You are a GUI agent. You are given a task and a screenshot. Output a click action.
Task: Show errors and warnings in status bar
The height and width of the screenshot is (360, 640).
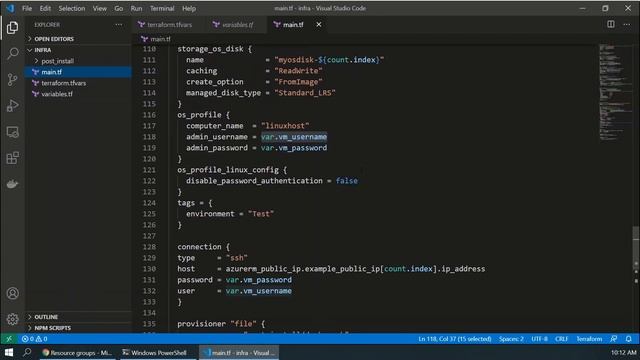pos(35,339)
